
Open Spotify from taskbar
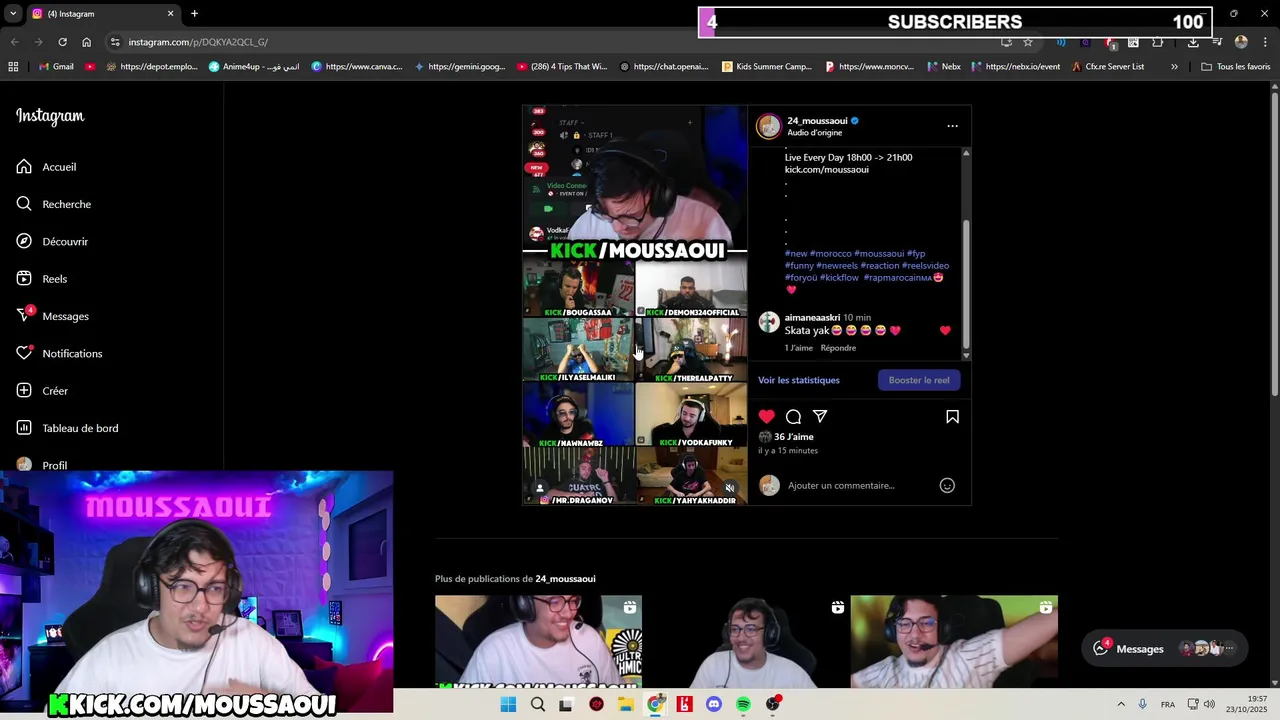coord(743,704)
